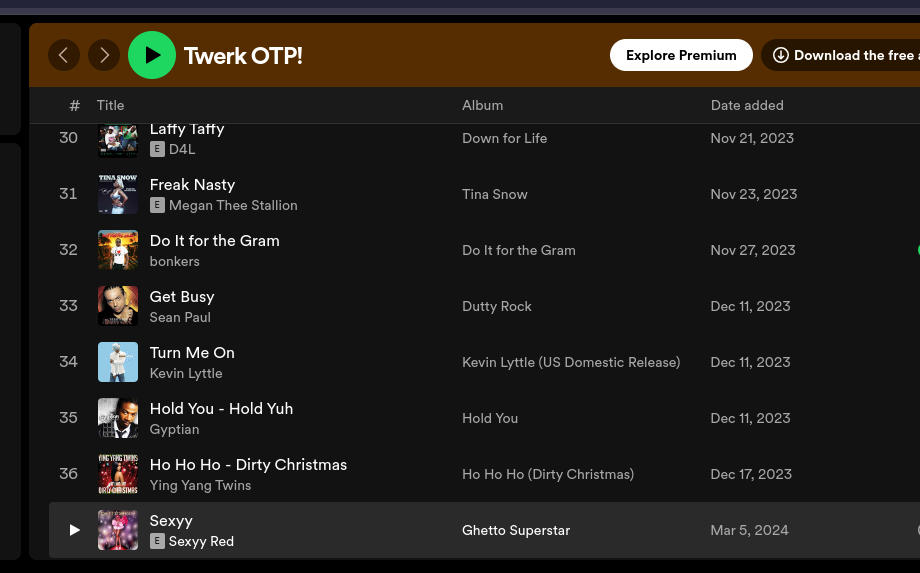Screen dimensions: 920x573
Task: Open artist Megan Thee Stallion
Action: point(233,205)
